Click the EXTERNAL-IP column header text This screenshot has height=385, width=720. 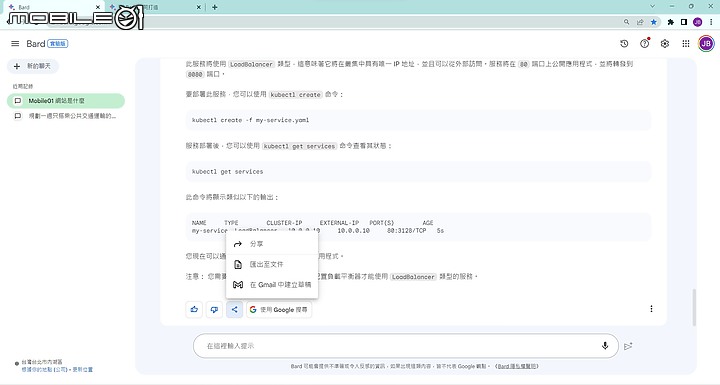point(339,223)
